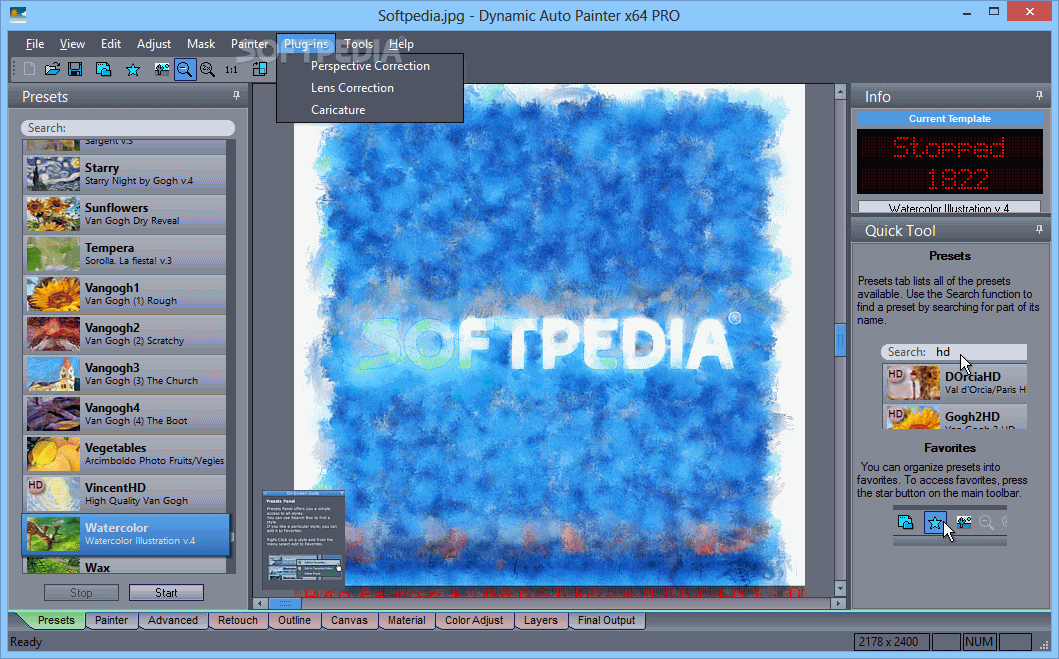The width and height of the screenshot is (1059, 659).
Task: Click canvas vertical scrollbar thumb
Action: click(x=840, y=339)
